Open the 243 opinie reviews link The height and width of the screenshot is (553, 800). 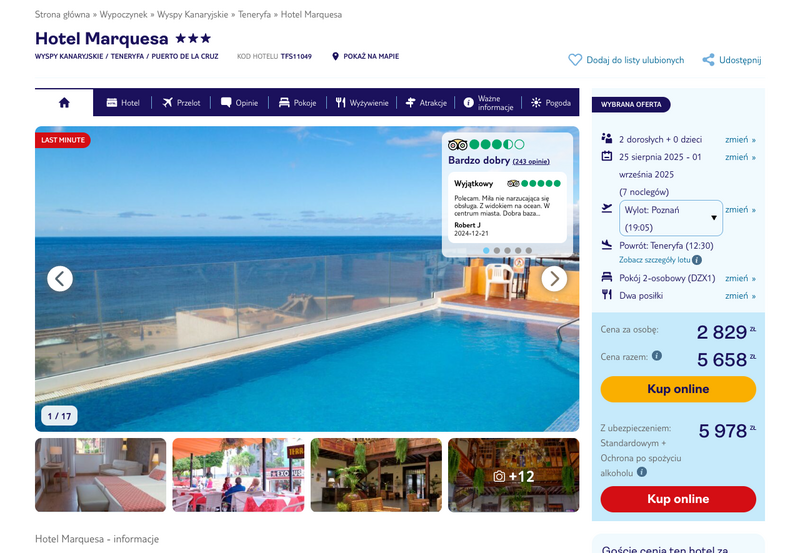[531, 161]
